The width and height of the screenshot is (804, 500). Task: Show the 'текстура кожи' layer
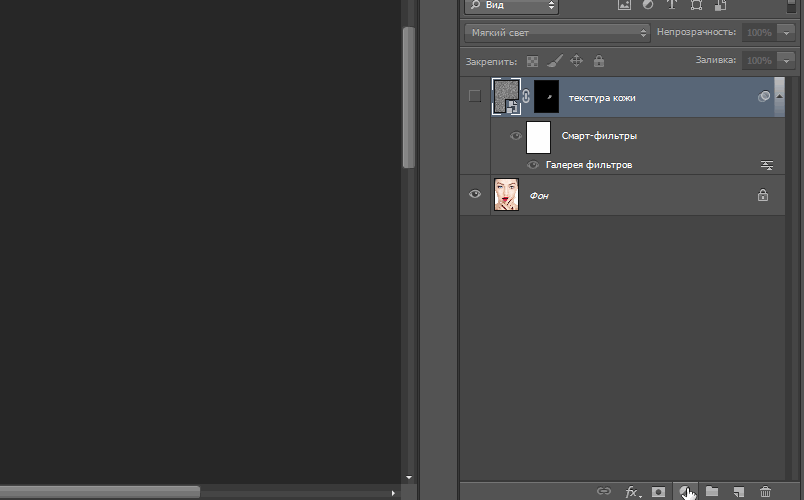click(x=475, y=97)
